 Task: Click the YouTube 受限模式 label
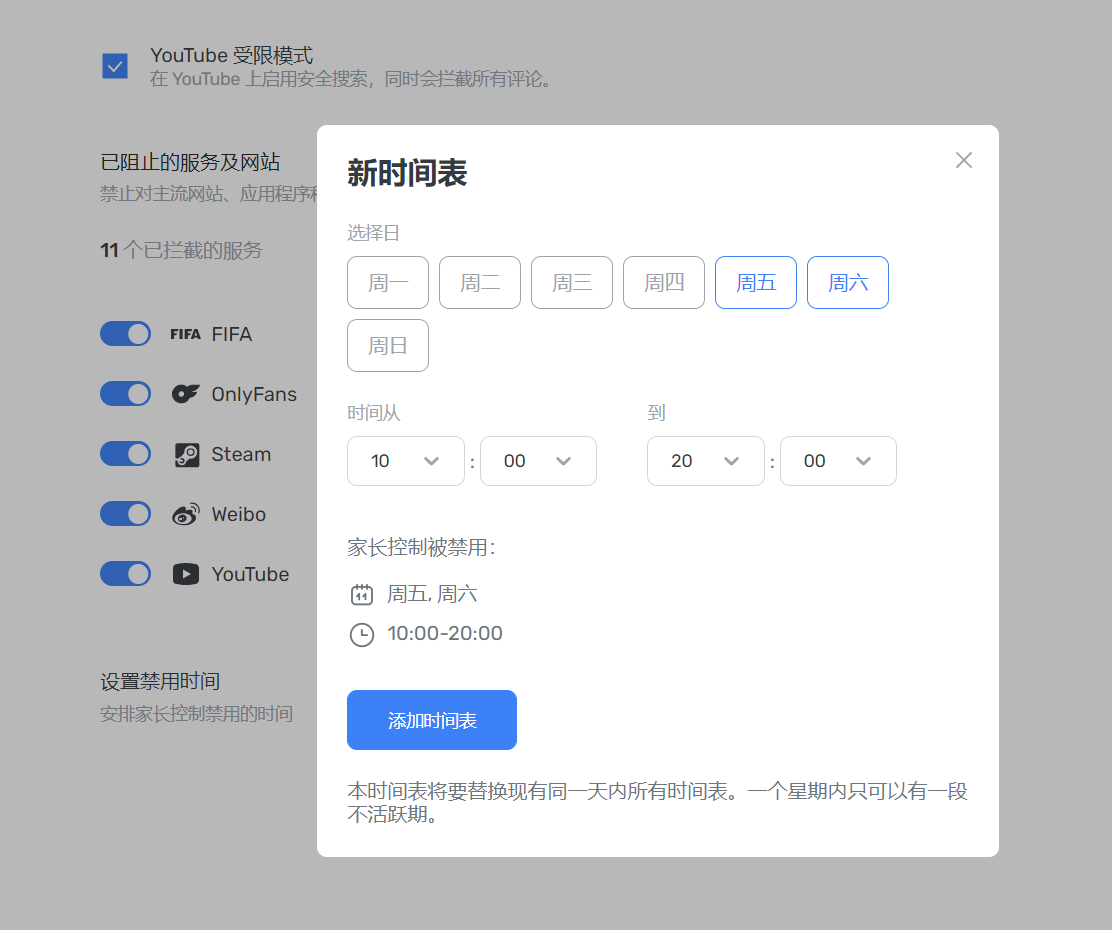click(x=232, y=55)
